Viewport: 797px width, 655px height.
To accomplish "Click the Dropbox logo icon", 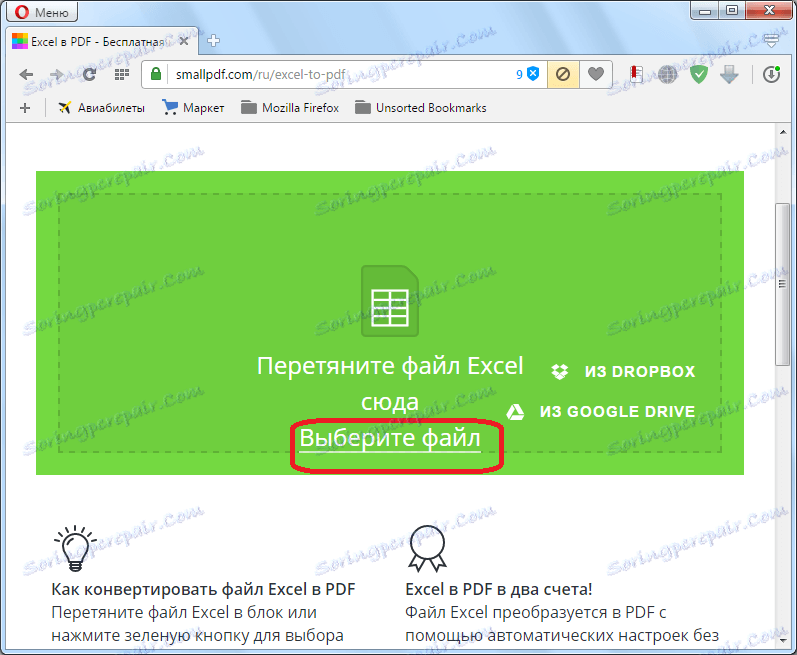I will [x=560, y=371].
